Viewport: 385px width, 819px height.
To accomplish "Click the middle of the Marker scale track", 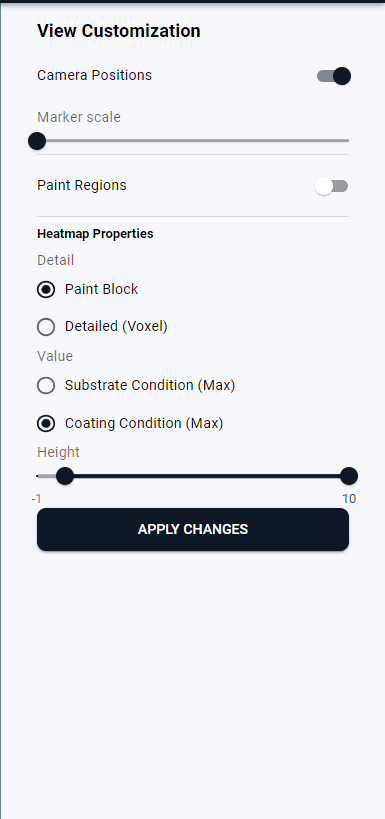I will 193,141.
